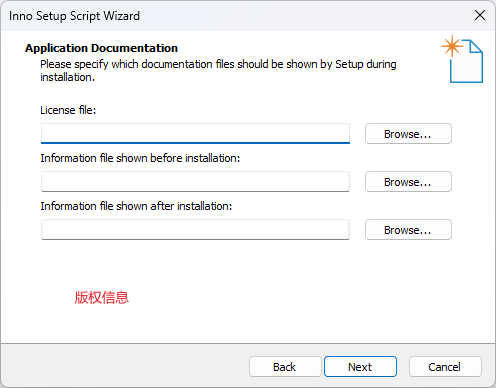Click the empty footer area left of Back
Image resolution: width=496 pixels, height=388 pixels.
(125, 366)
